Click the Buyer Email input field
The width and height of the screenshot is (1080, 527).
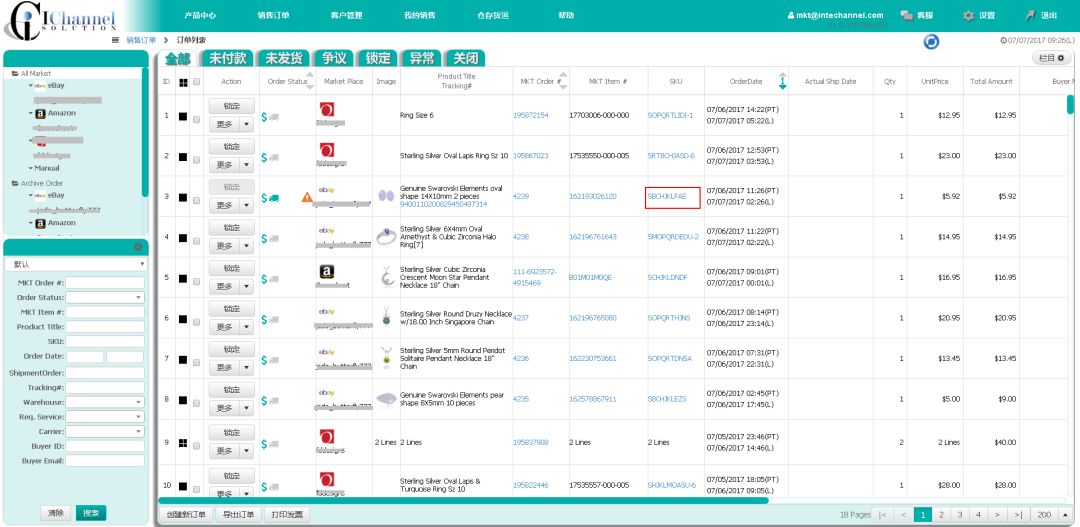click(105, 461)
